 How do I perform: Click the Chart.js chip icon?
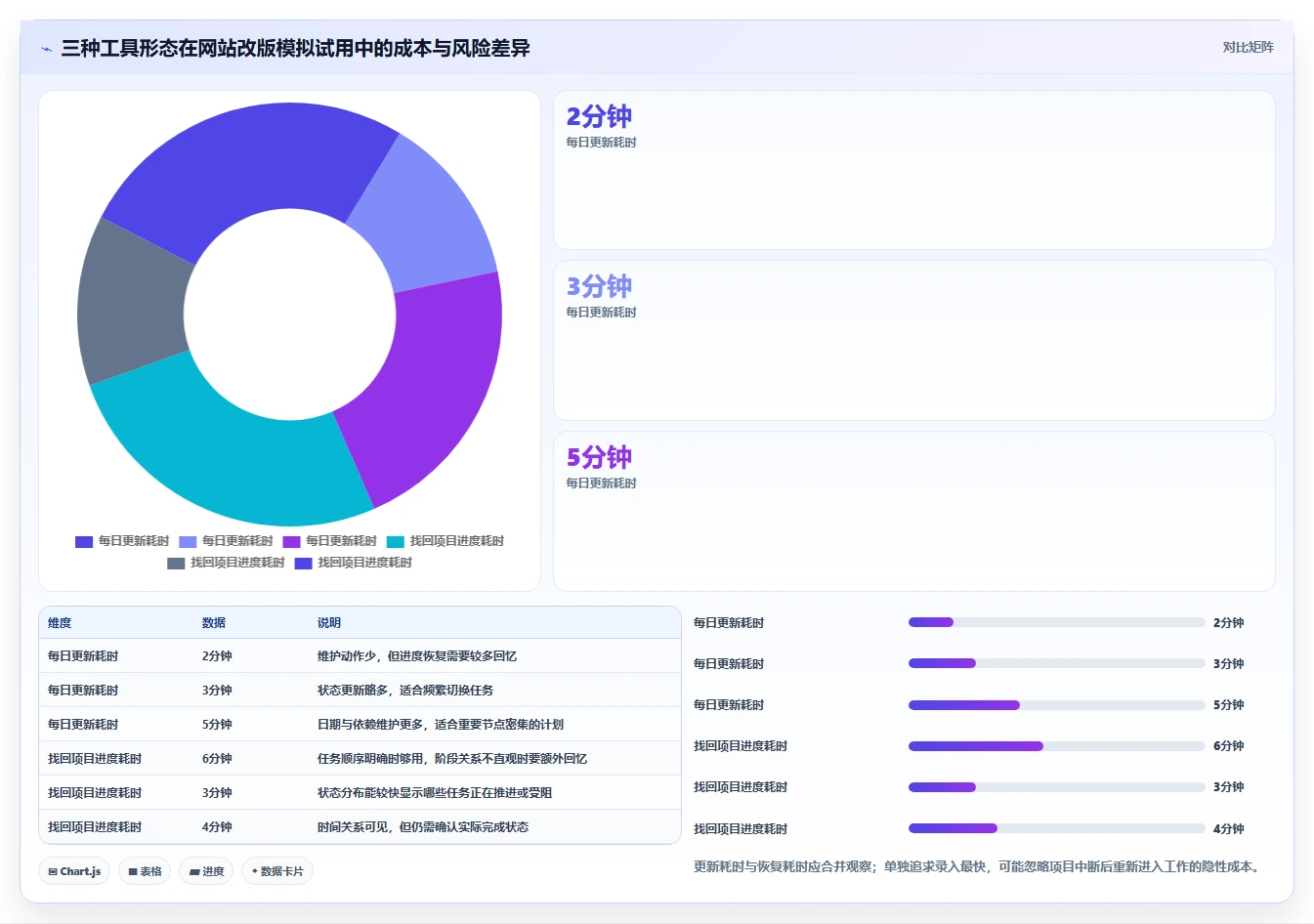point(53,871)
